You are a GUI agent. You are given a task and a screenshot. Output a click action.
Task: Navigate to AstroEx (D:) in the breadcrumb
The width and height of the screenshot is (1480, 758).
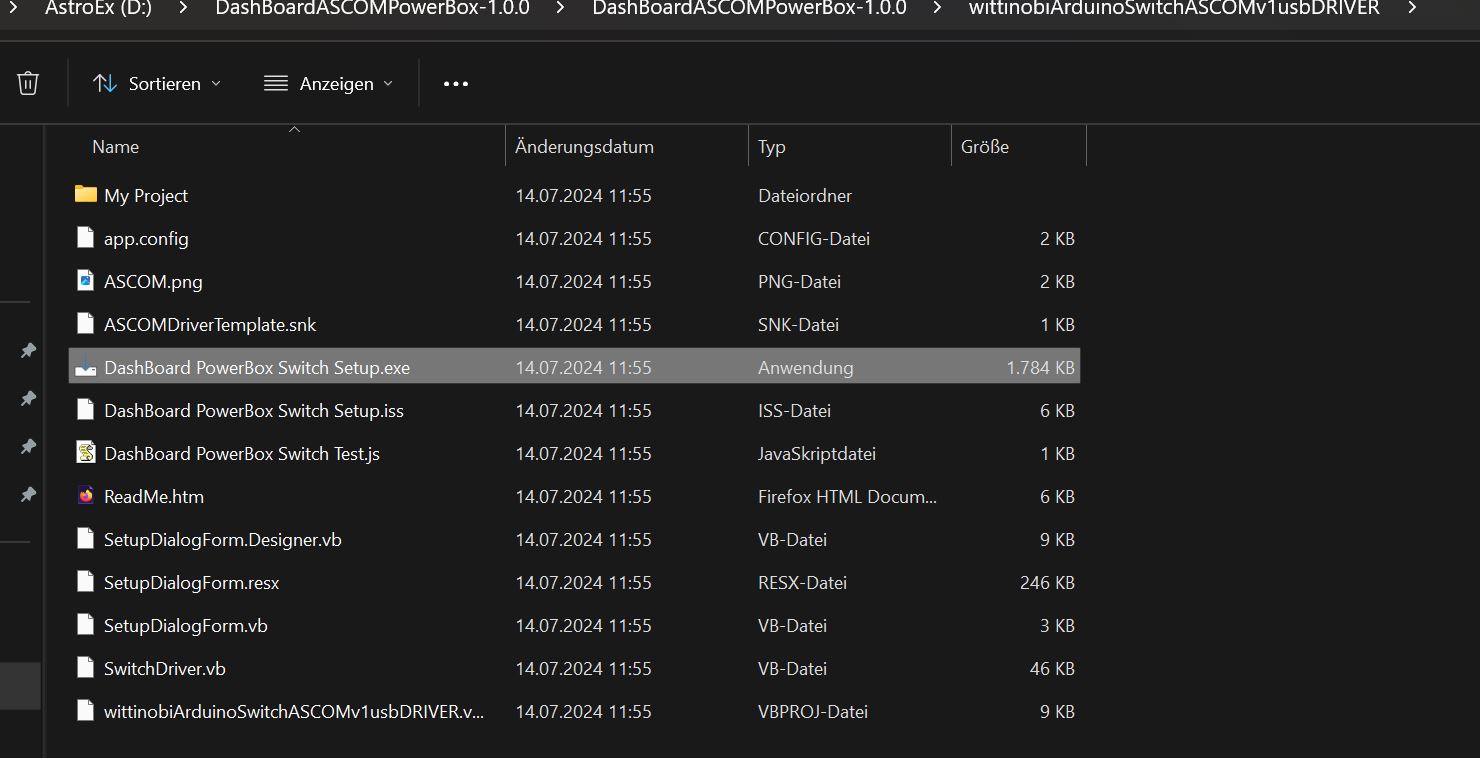click(x=98, y=9)
